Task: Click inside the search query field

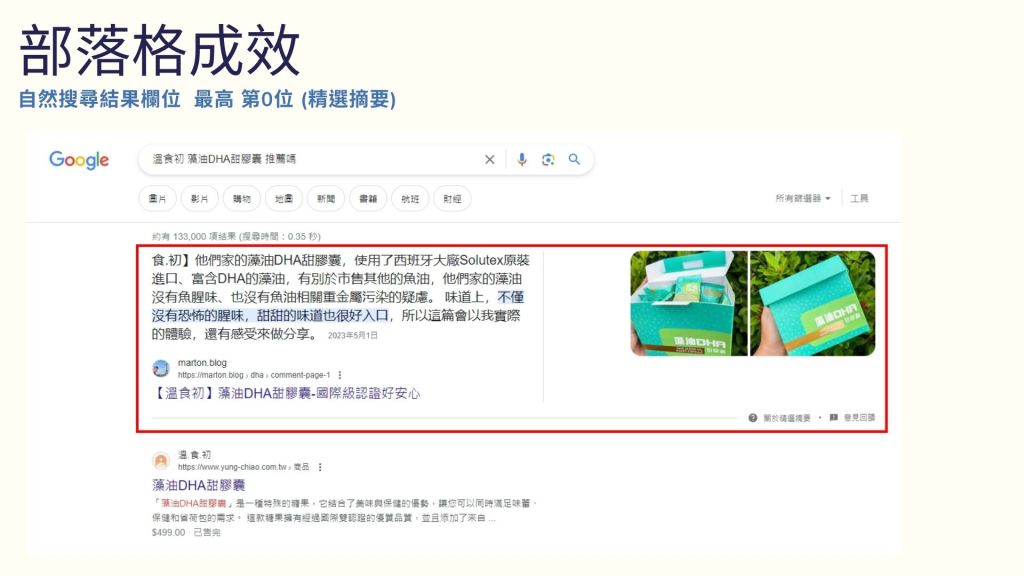Action: (x=310, y=159)
